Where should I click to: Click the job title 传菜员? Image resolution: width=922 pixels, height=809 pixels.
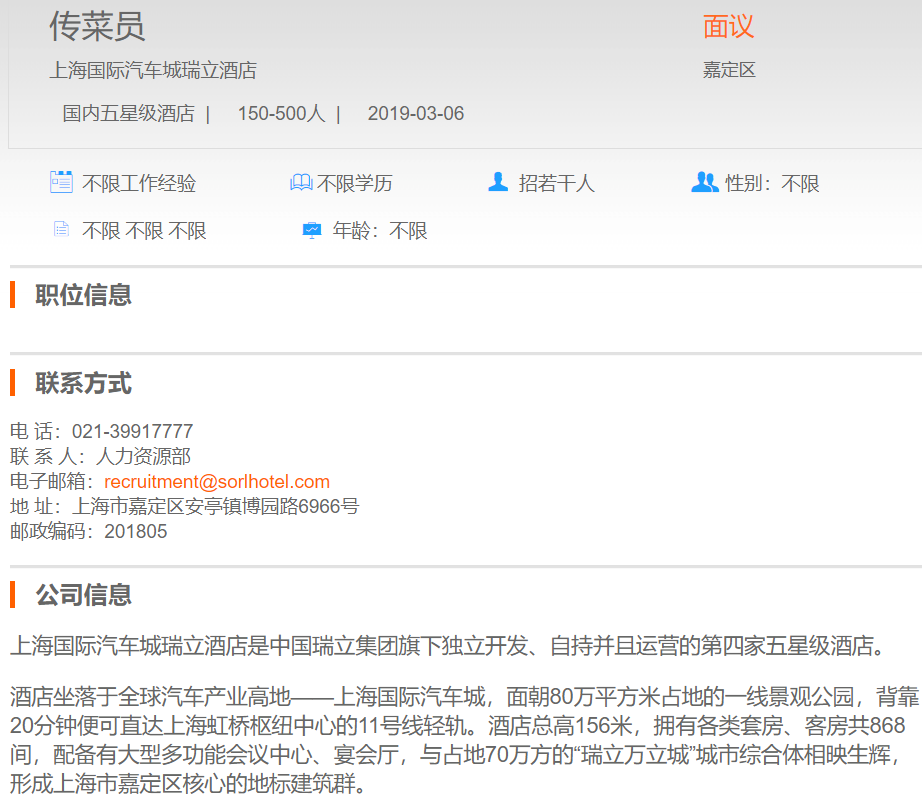click(x=97, y=26)
